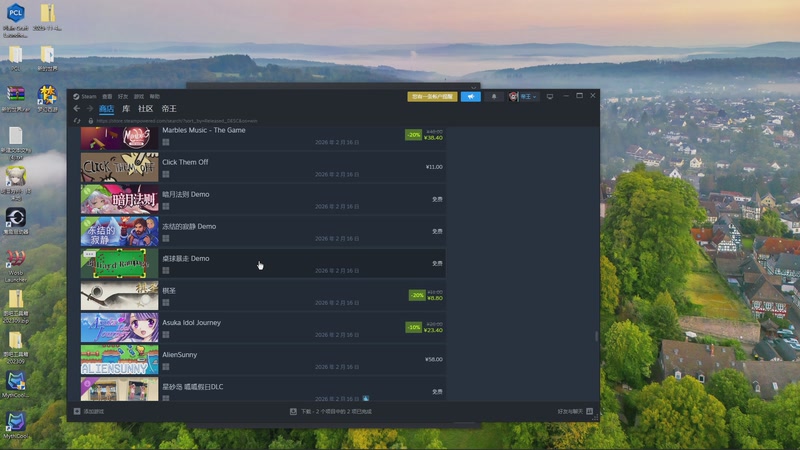
Task: Click the Steam store page scrollbar thumb
Action: (596, 337)
